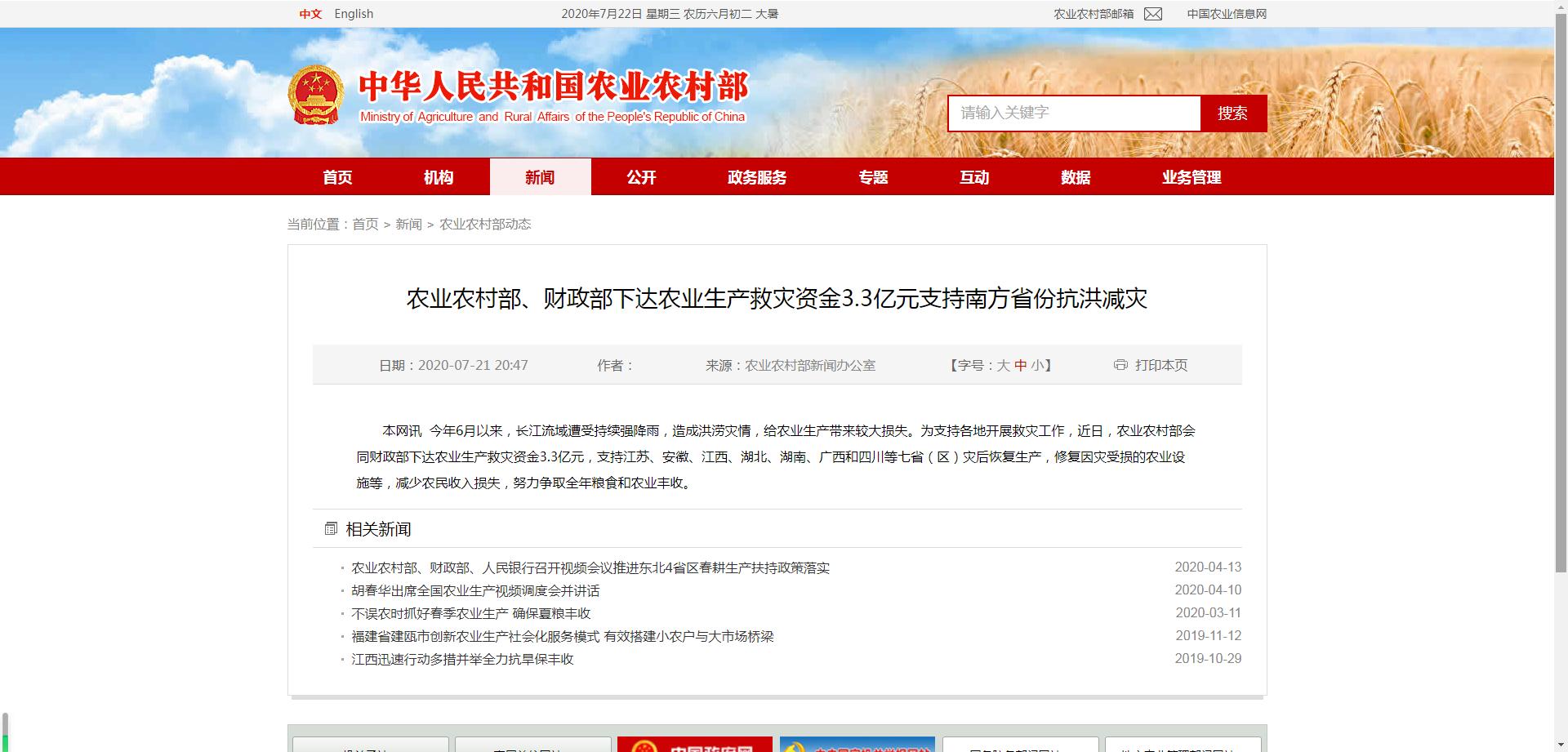Open the 中国农业信息网 link
Image resolution: width=1568 pixels, height=752 pixels.
(1227, 14)
